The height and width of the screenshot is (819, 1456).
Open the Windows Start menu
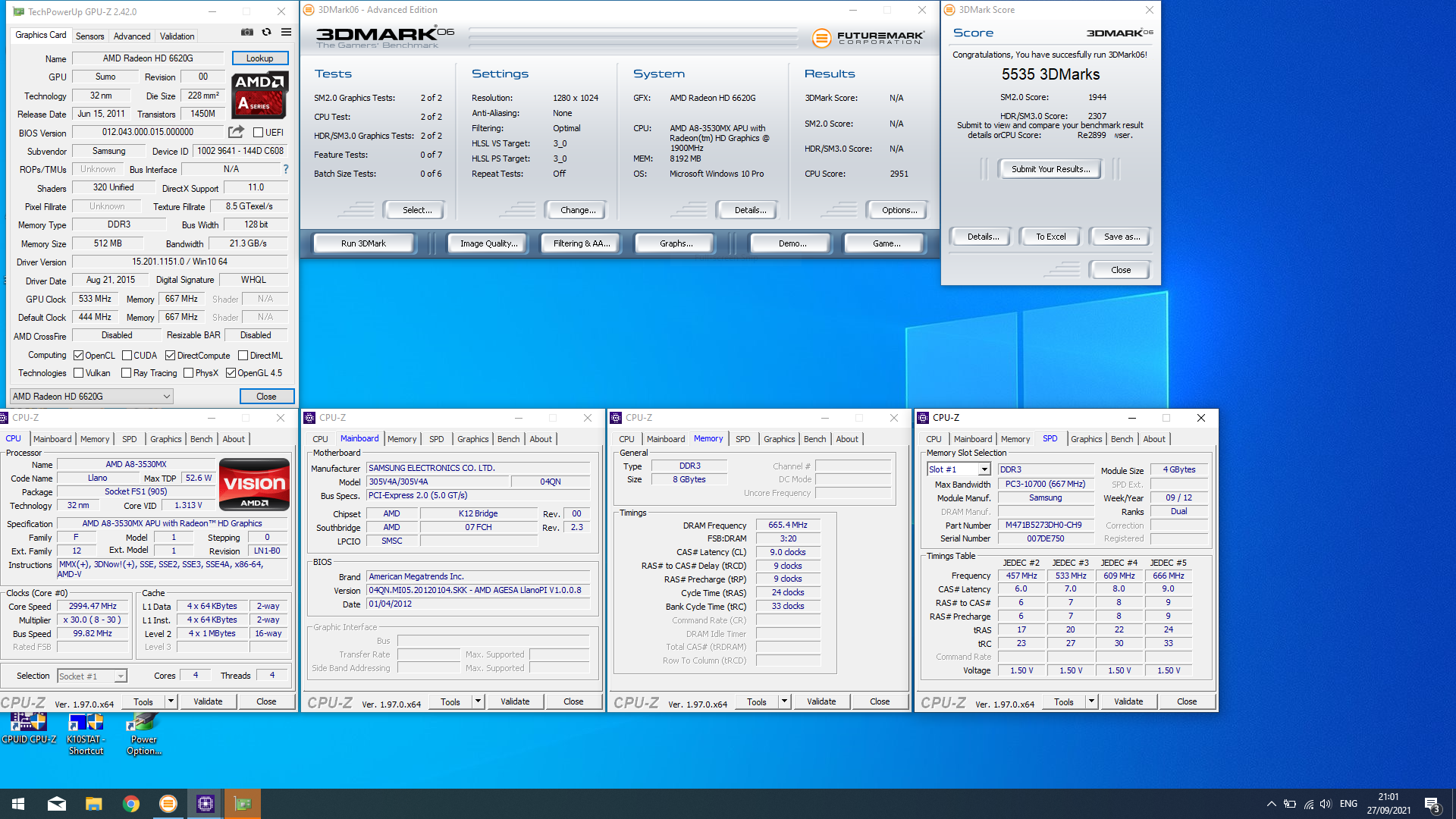18,804
